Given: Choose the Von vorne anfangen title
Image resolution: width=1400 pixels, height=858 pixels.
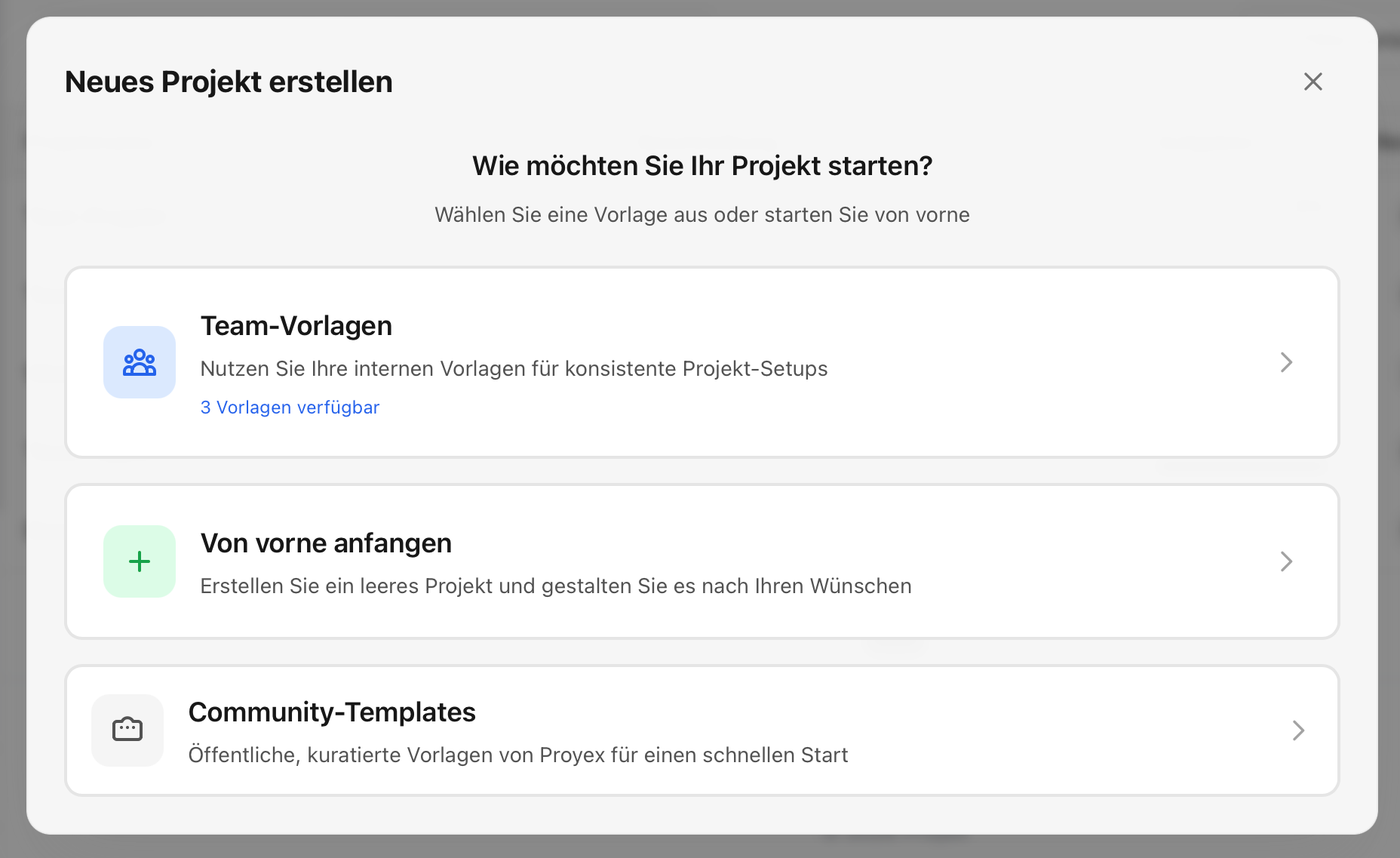Looking at the screenshot, I should click(x=326, y=543).
